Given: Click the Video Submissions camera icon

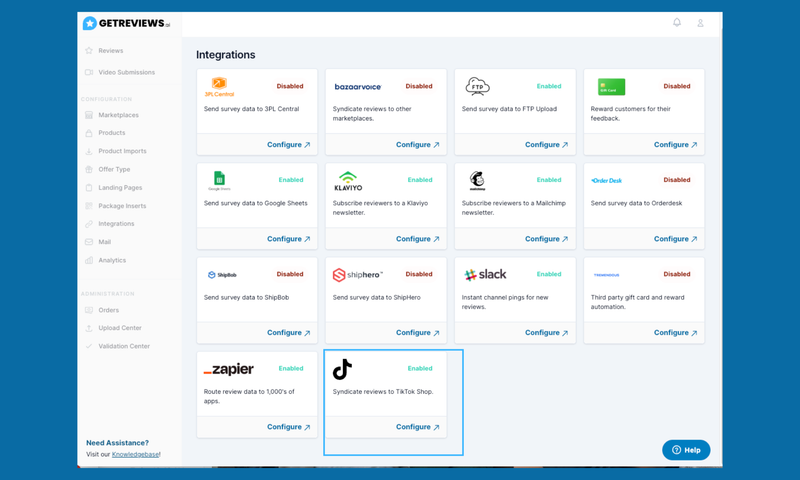Looking at the screenshot, I should pyautogui.click(x=89, y=72).
